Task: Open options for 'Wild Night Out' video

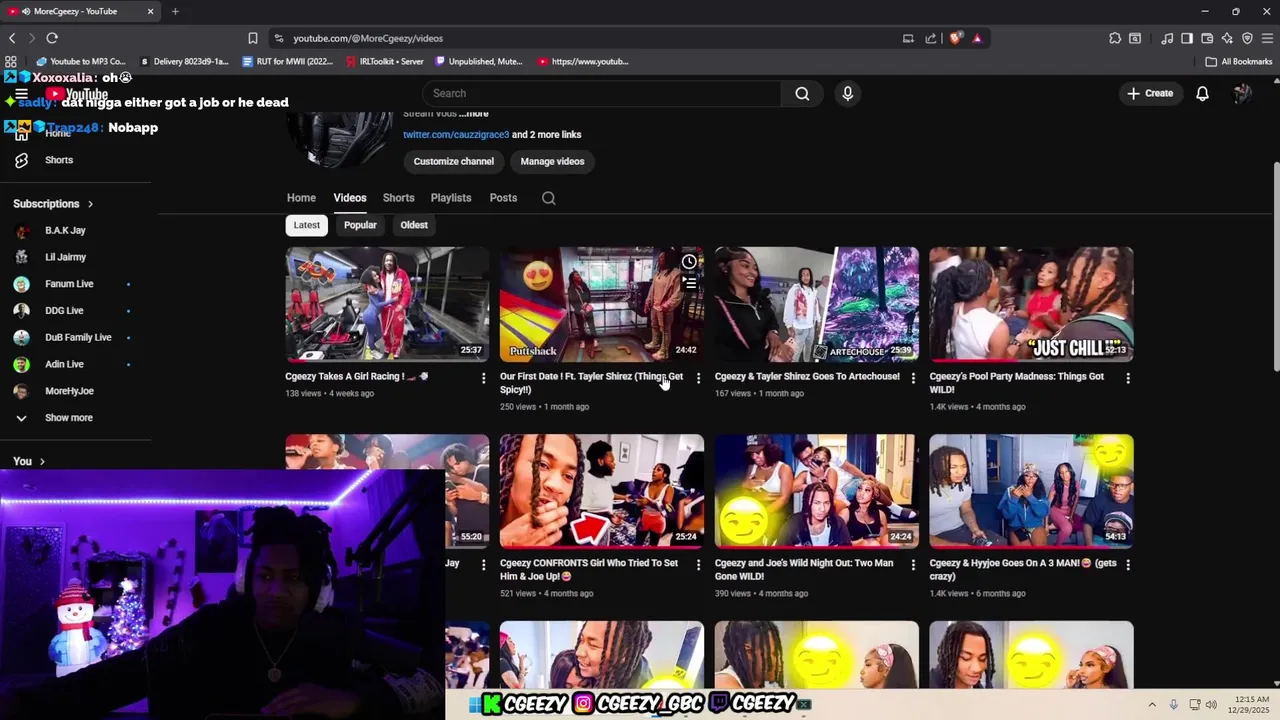Action: (x=912, y=565)
